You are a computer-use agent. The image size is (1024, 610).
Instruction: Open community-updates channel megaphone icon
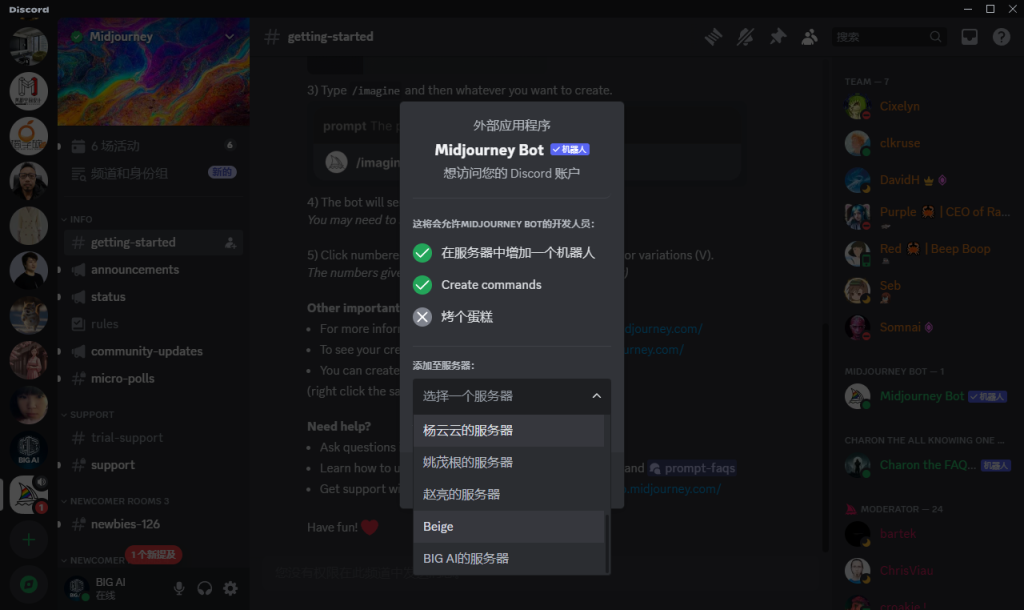pyautogui.click(x=78, y=351)
